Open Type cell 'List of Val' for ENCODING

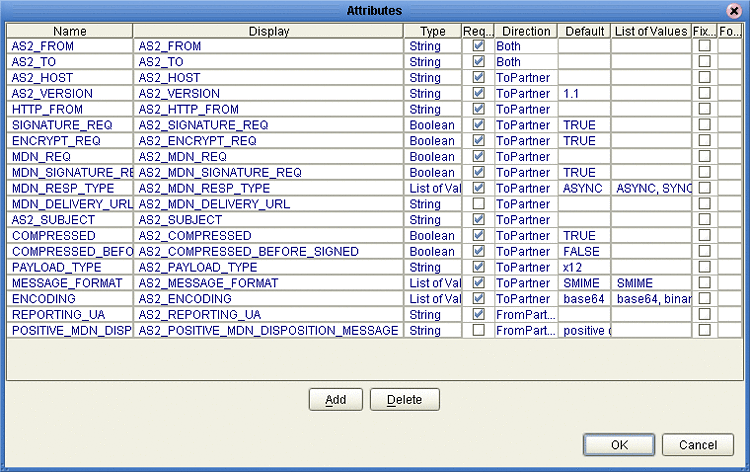(x=433, y=299)
